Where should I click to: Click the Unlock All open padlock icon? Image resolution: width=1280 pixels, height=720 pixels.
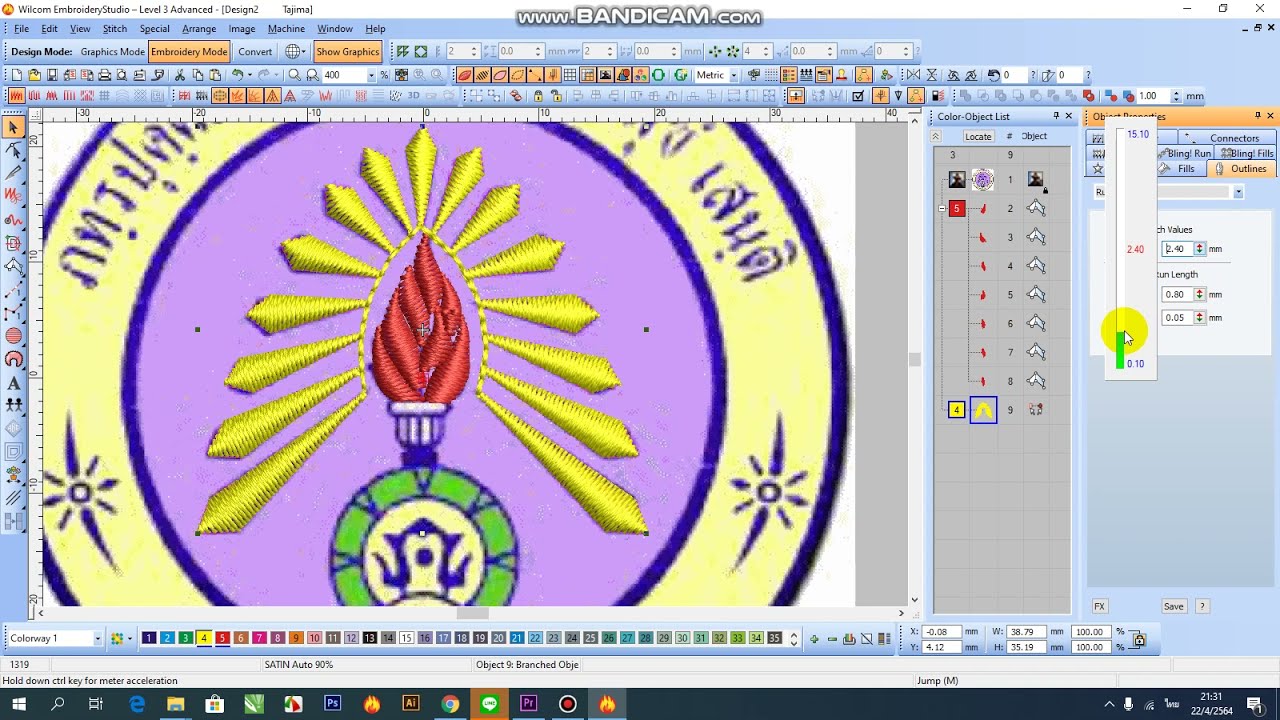click(557, 96)
